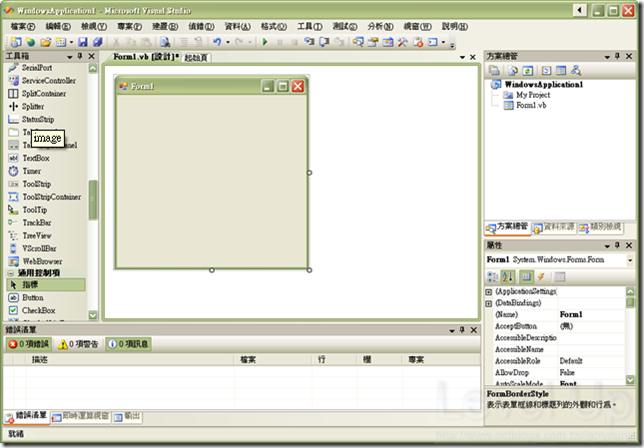Toggle auto-hide pin on 方案總管 panel
Viewport: 644px width, 448px height.
pos(617,56)
